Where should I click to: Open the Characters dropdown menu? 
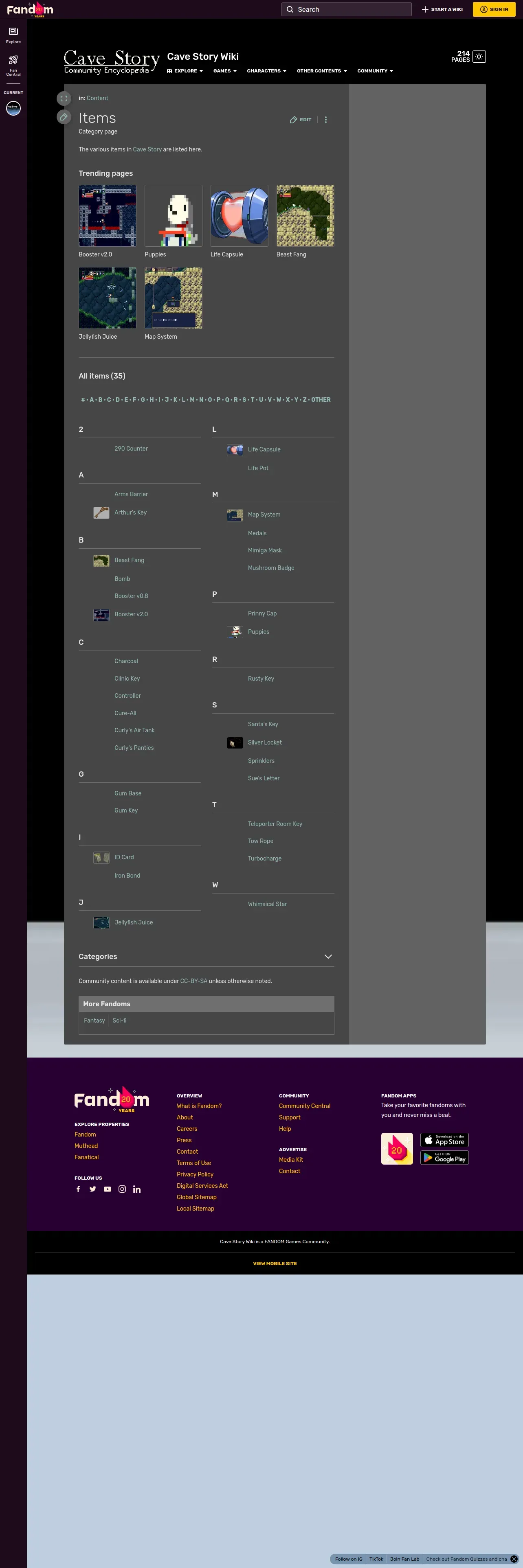[266, 71]
